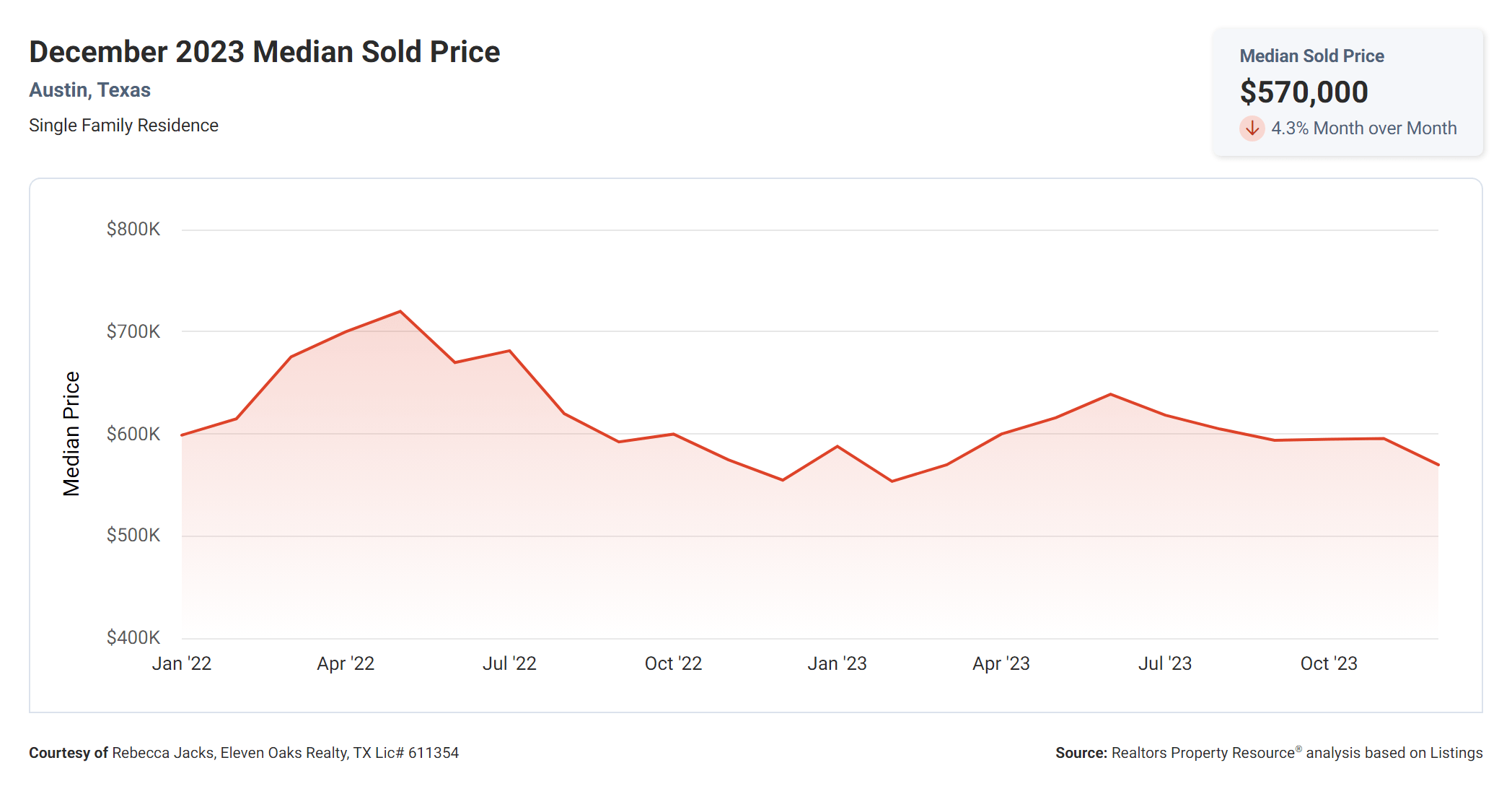Click the $700K y-axis label

coord(133,332)
